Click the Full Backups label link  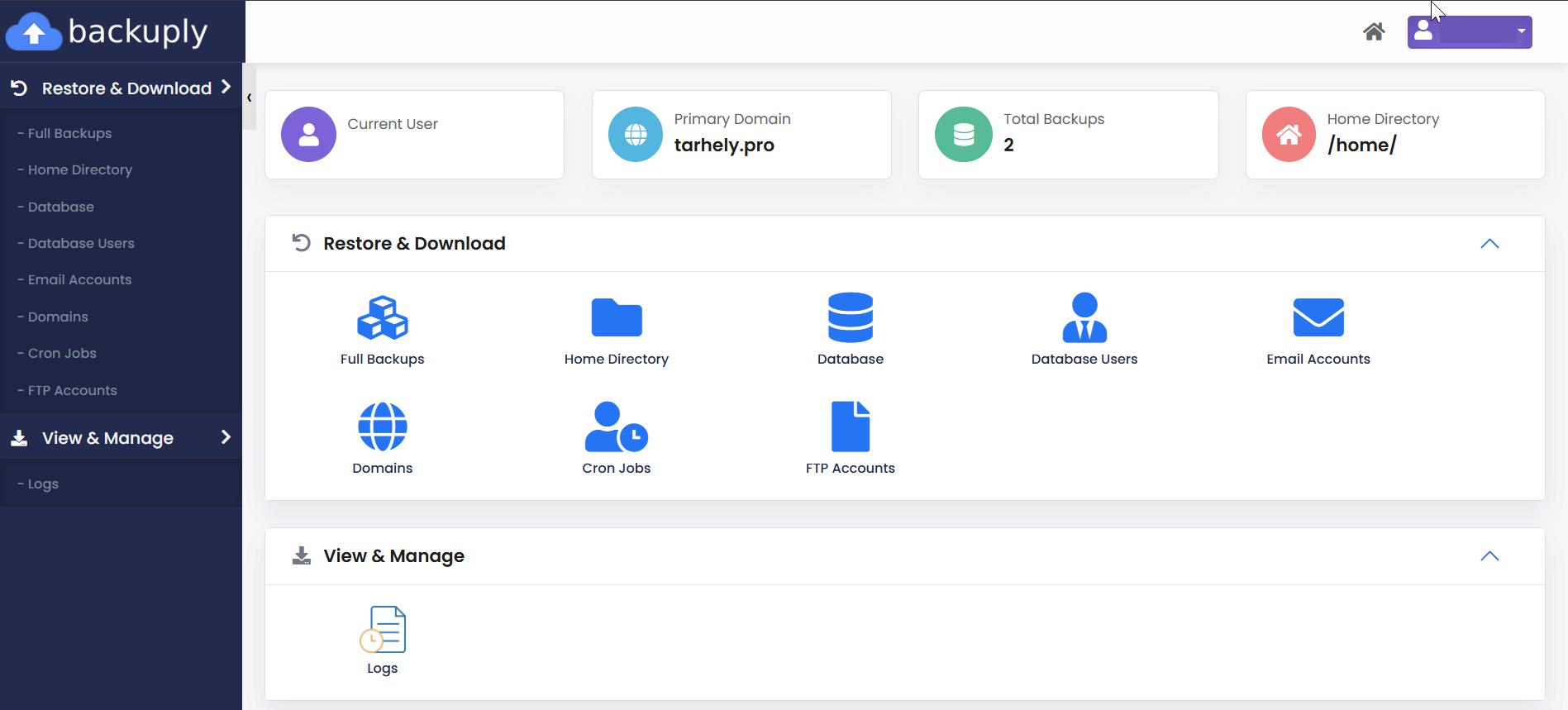click(382, 359)
